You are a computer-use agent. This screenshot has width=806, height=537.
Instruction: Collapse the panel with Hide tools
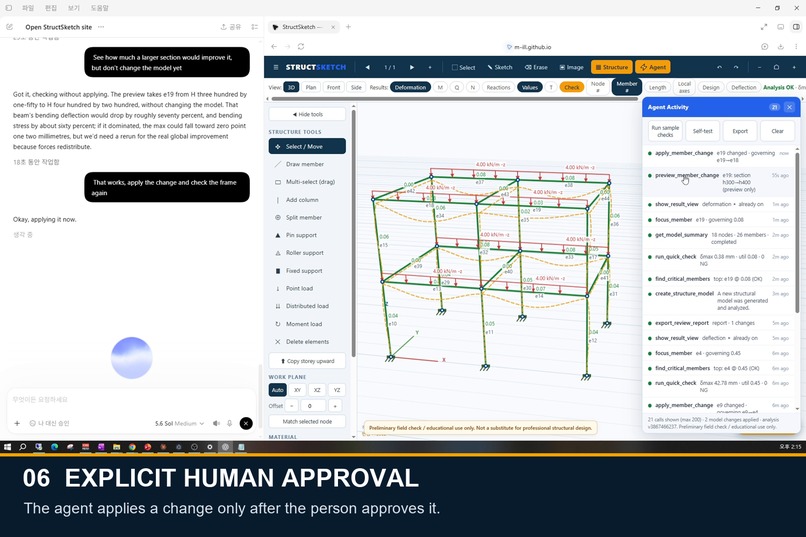307,114
